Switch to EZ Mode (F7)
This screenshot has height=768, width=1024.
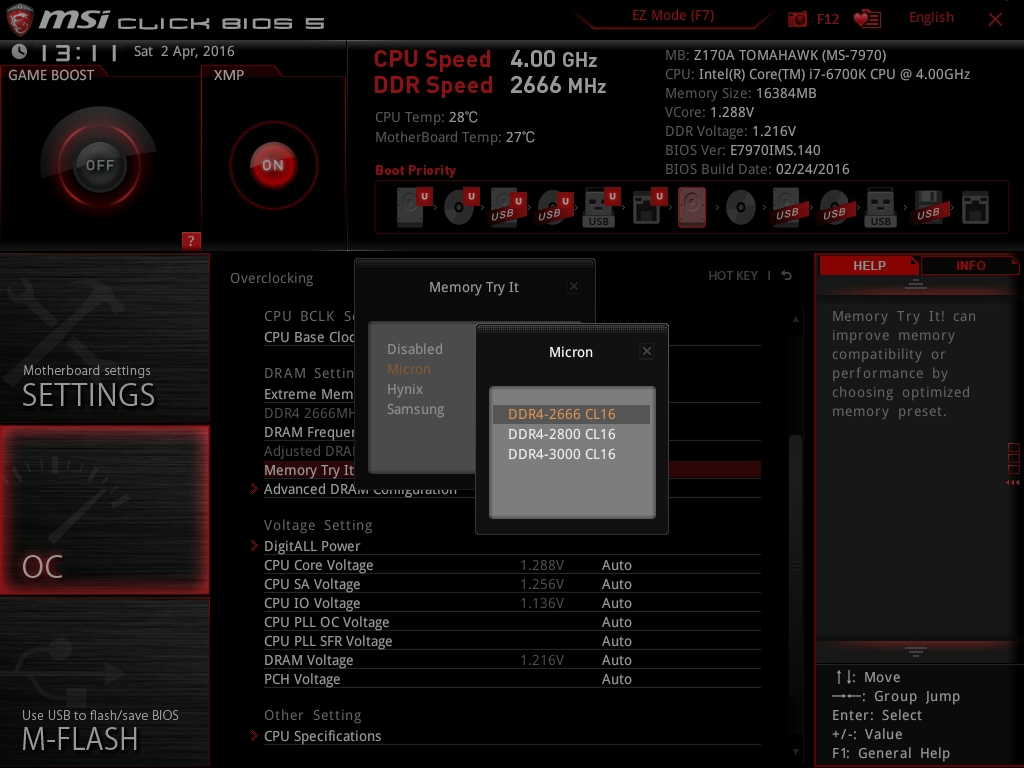coord(673,15)
